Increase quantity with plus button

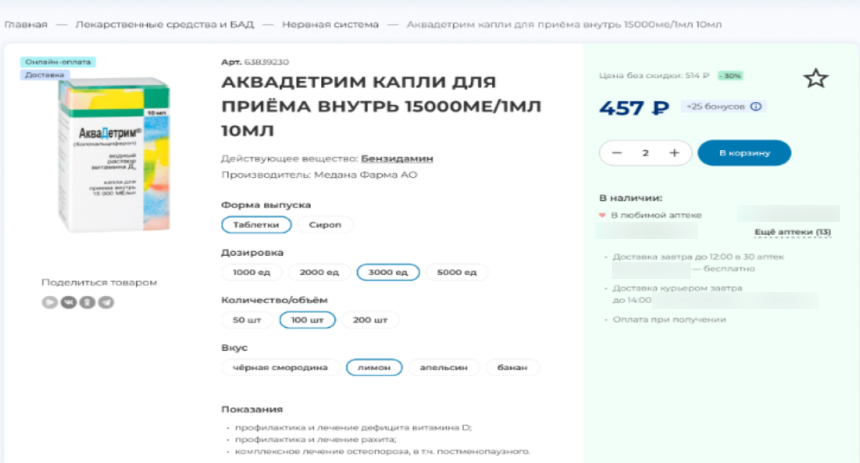[674, 153]
